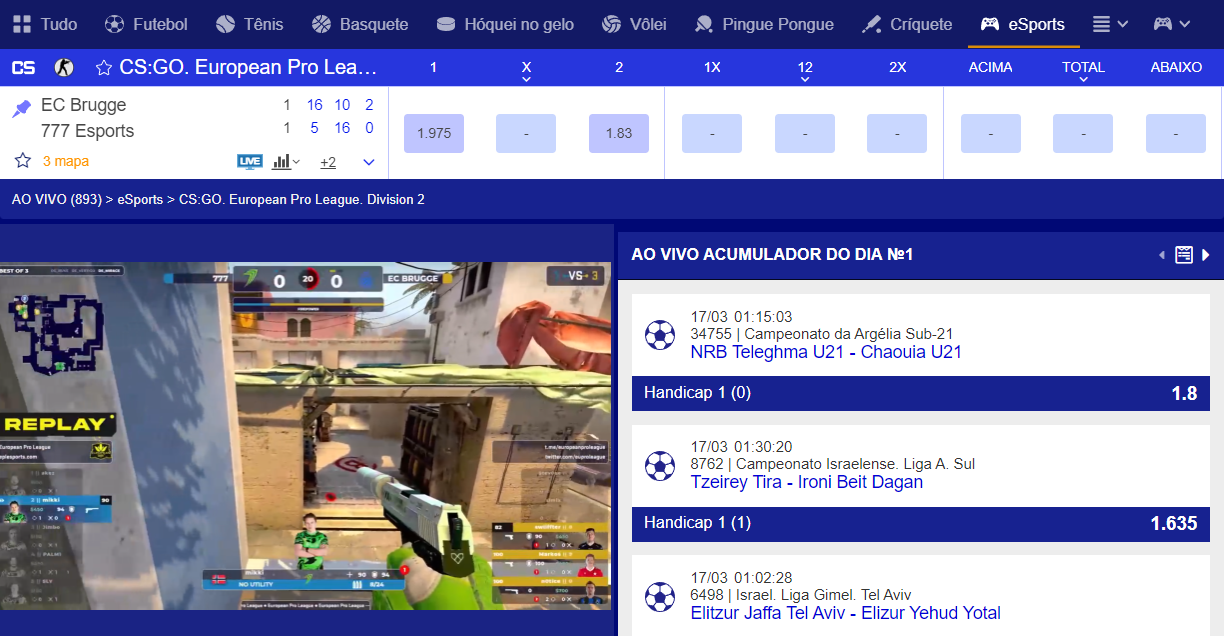Select the Tudo menu item
Screen dimensions: 1224x636
click(38, 24)
